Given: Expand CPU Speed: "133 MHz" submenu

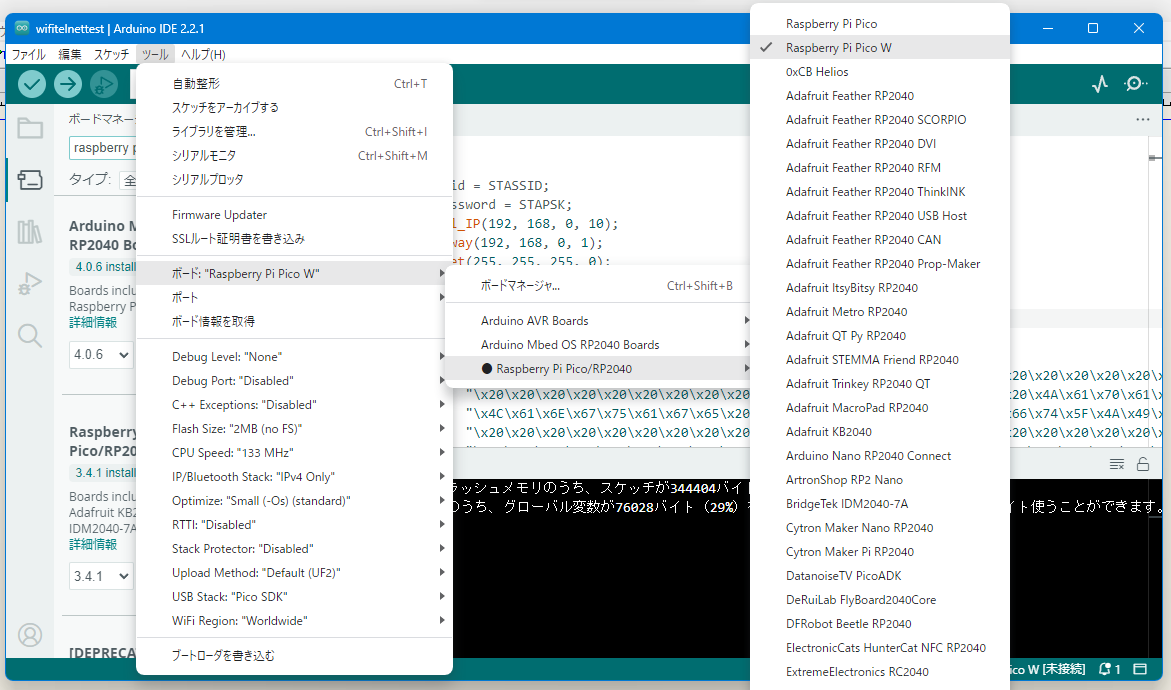Looking at the screenshot, I should click(x=294, y=453).
